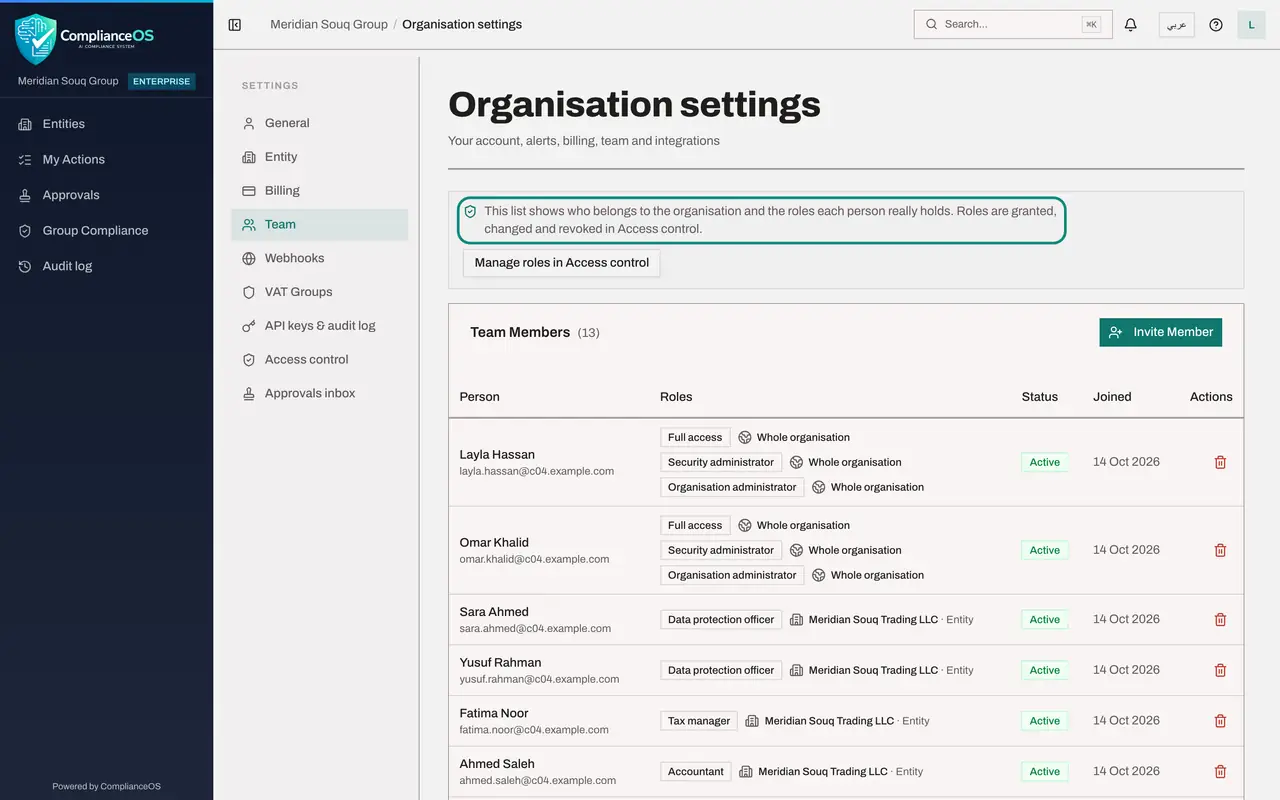This screenshot has height=800, width=1280.
Task: Open Access control settings tab
Action: pos(319,360)
